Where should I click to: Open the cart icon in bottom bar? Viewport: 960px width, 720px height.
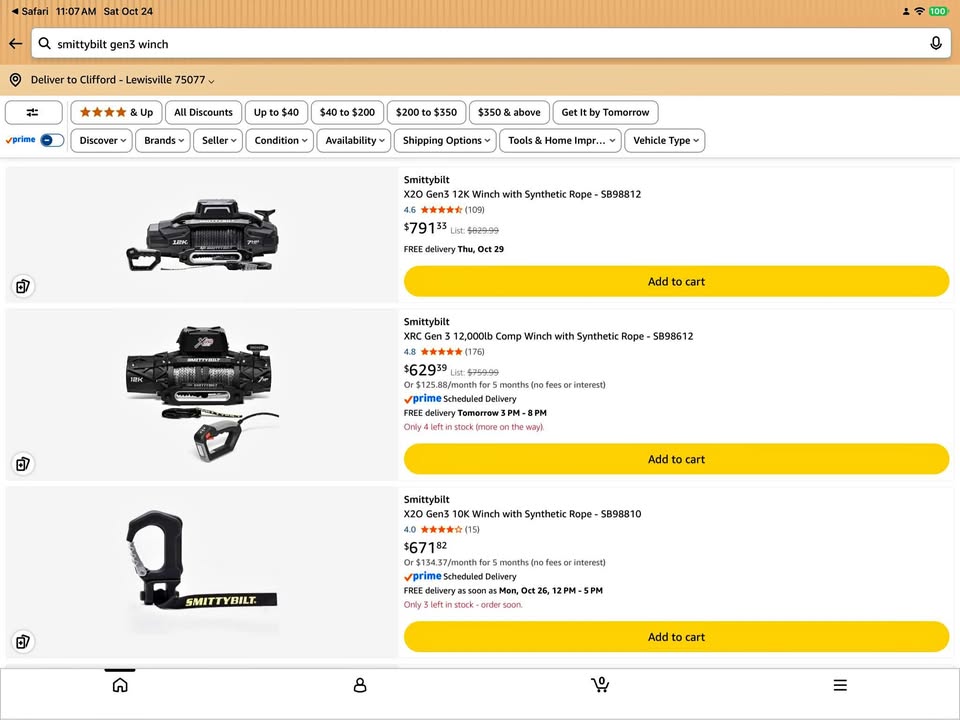click(x=600, y=684)
